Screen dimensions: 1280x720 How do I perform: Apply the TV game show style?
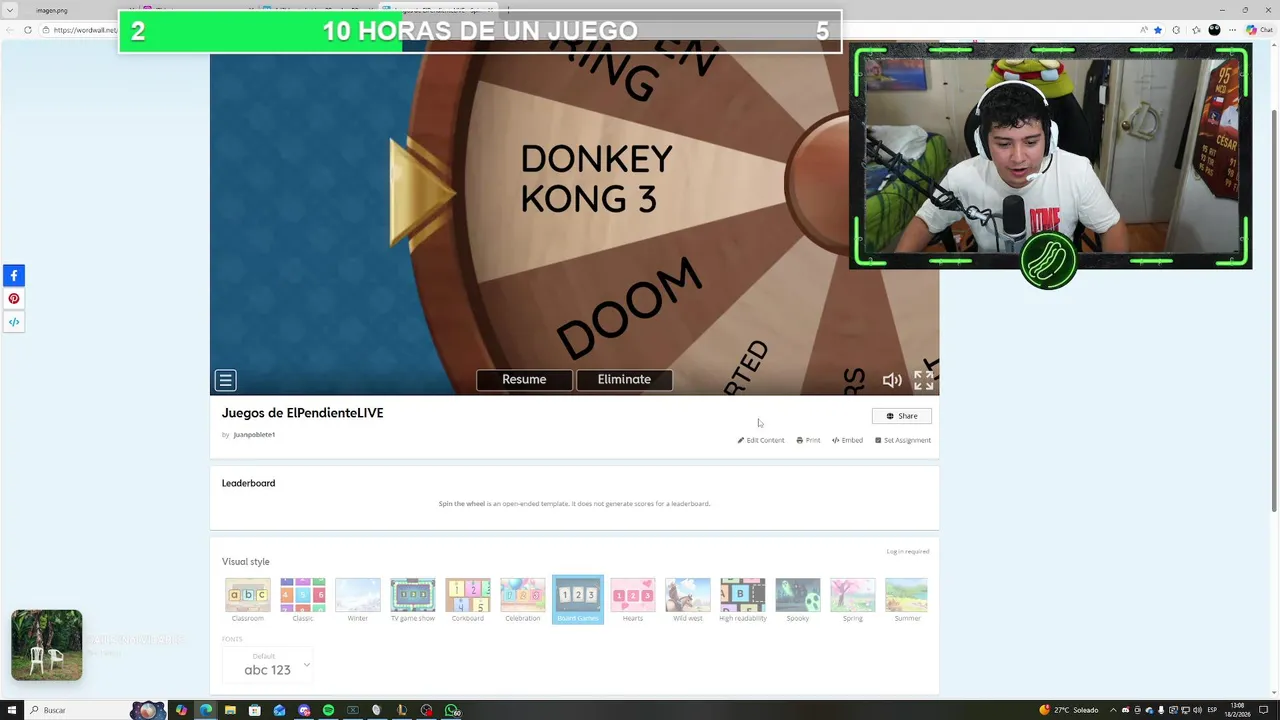click(413, 600)
